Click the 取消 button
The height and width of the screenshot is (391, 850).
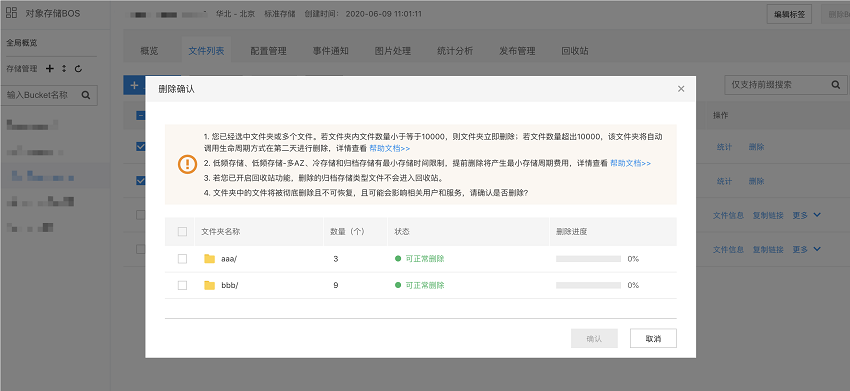653,338
